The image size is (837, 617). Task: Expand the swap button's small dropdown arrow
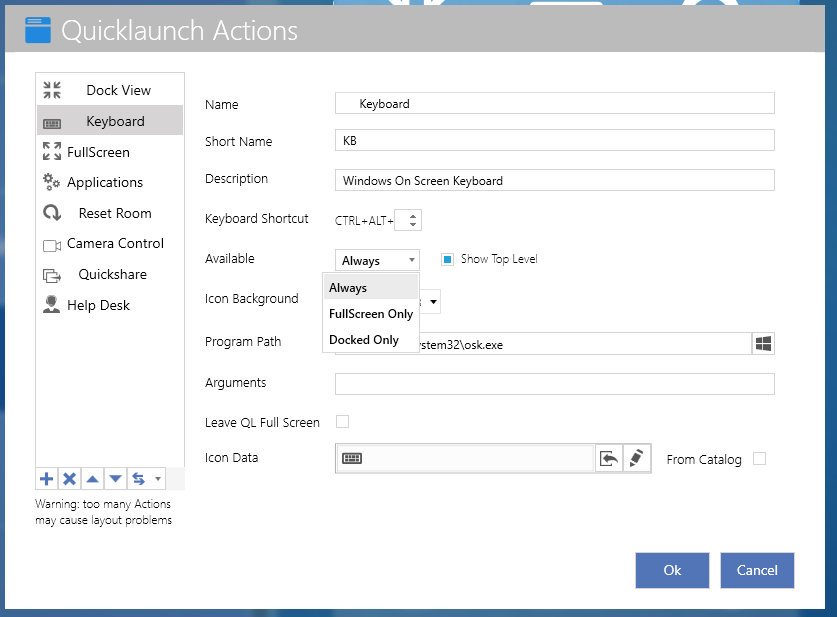click(158, 479)
